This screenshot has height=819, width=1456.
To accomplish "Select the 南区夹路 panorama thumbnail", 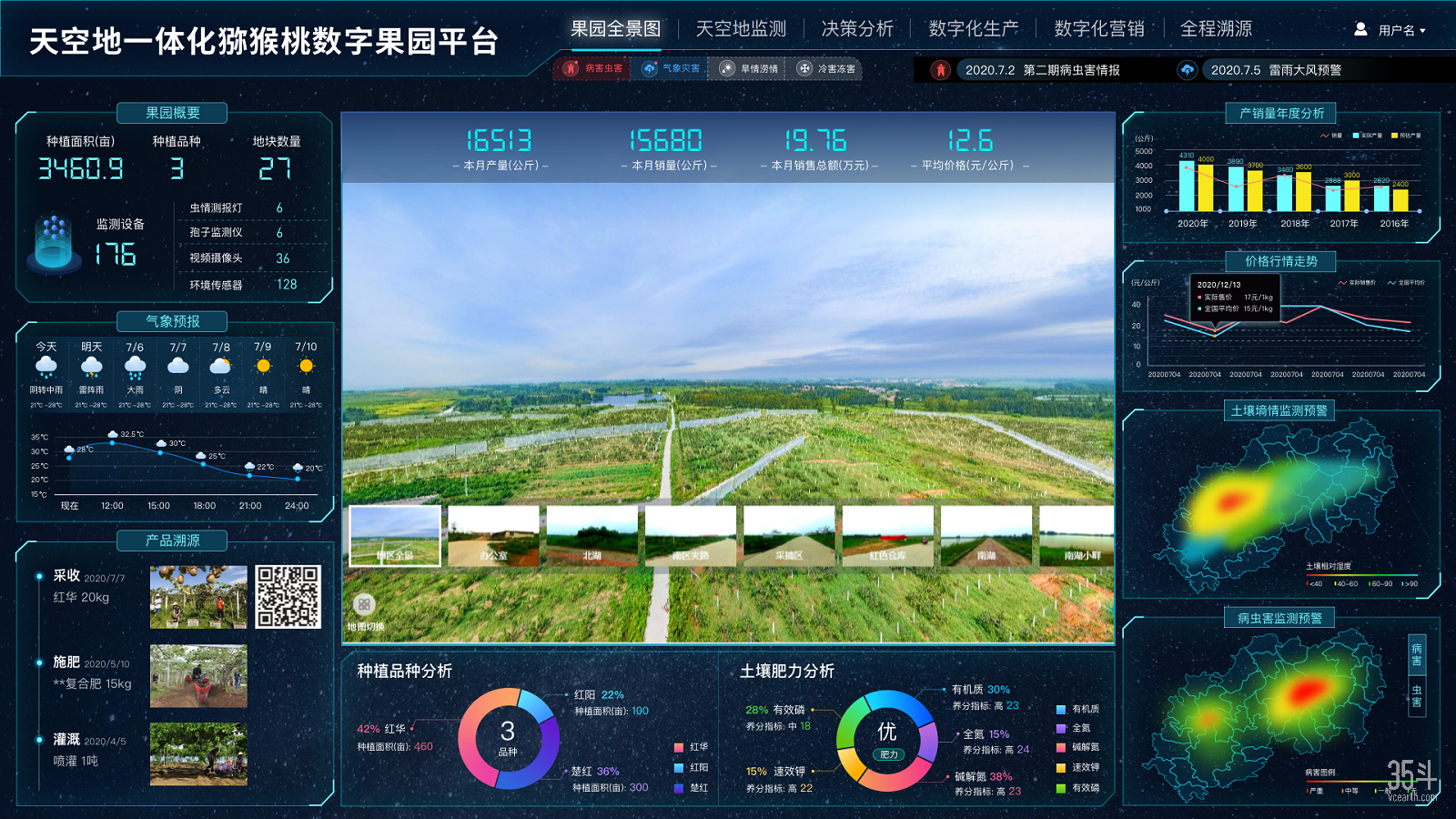I will point(691,536).
